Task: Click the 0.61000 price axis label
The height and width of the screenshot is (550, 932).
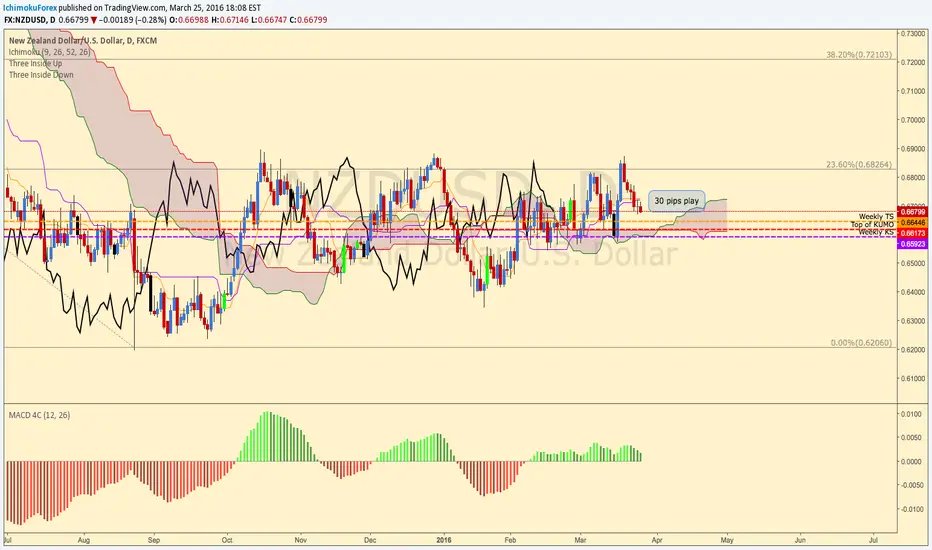Action: (x=914, y=379)
